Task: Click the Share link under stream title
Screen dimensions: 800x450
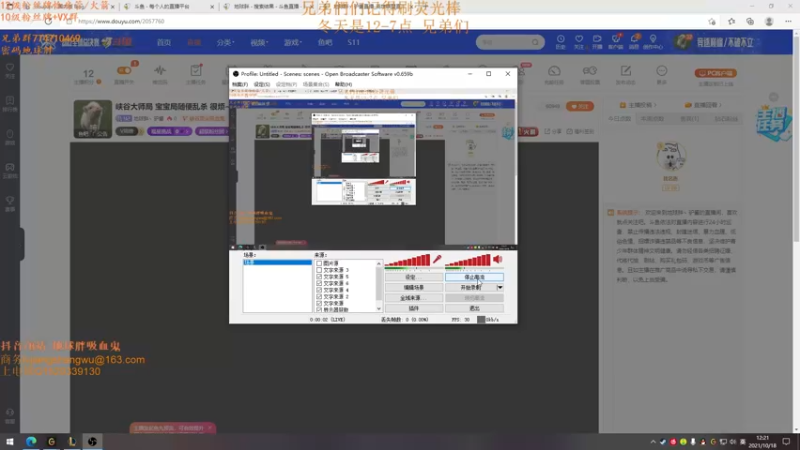Action: coord(554,132)
